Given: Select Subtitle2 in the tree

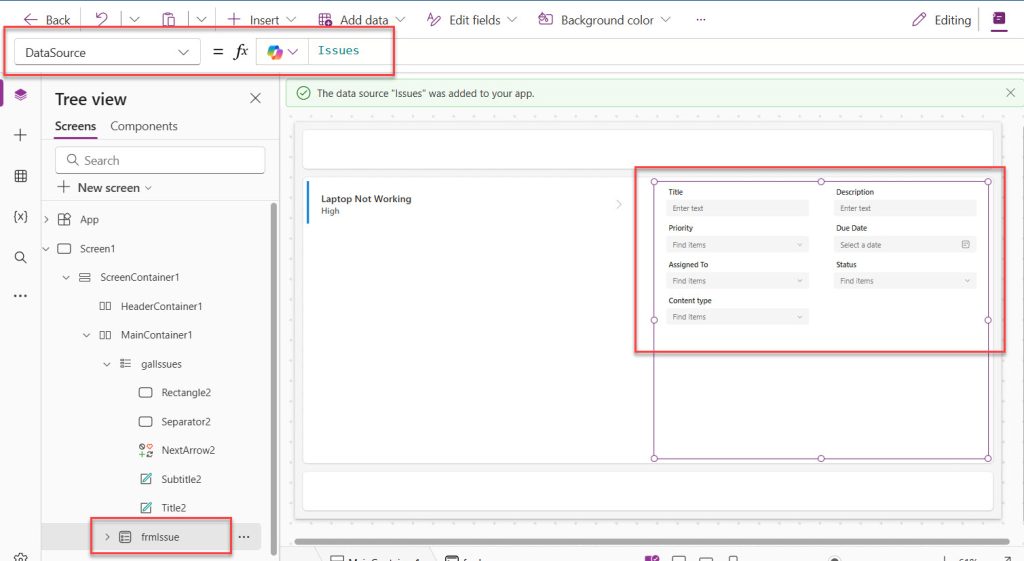Looking at the screenshot, I should 181,479.
